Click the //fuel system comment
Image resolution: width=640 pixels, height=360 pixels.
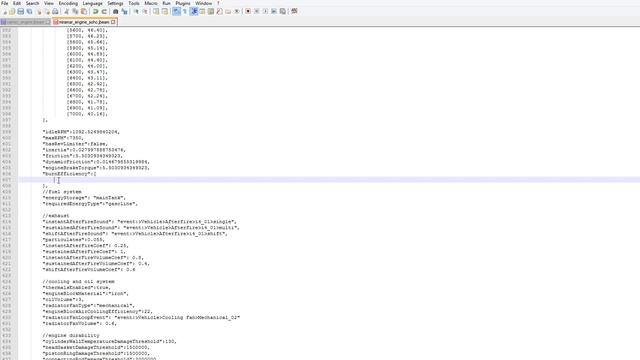(x=62, y=192)
